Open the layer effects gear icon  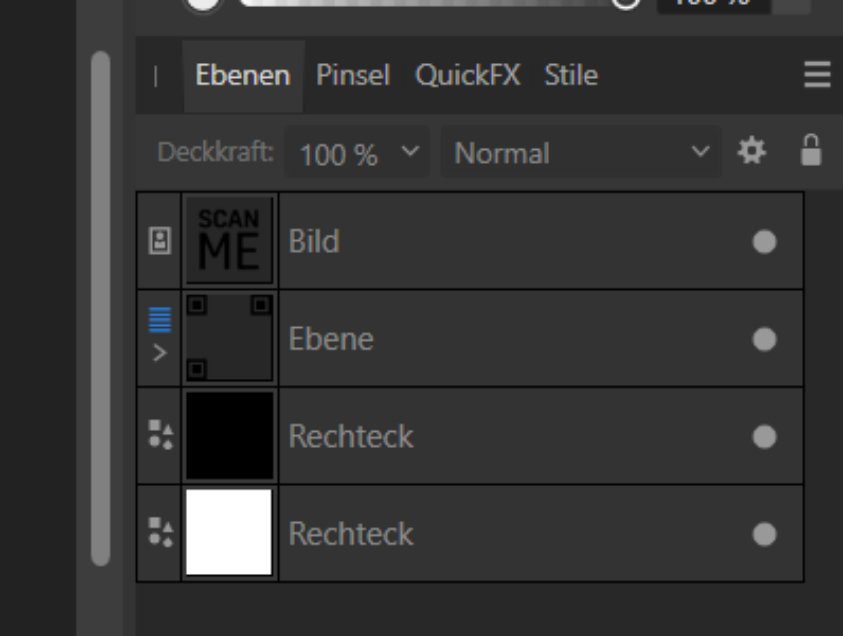click(x=754, y=152)
